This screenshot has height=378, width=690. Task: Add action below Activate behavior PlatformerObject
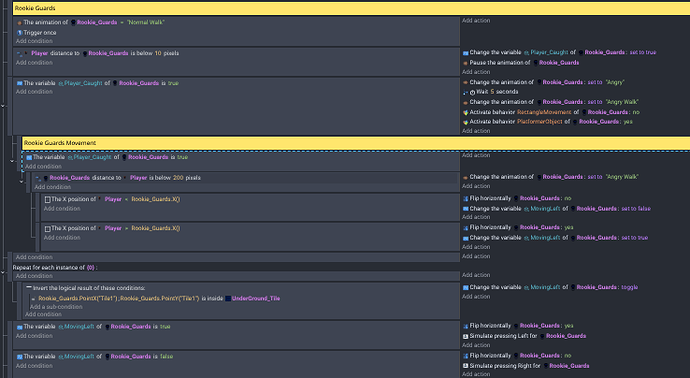tap(476, 131)
